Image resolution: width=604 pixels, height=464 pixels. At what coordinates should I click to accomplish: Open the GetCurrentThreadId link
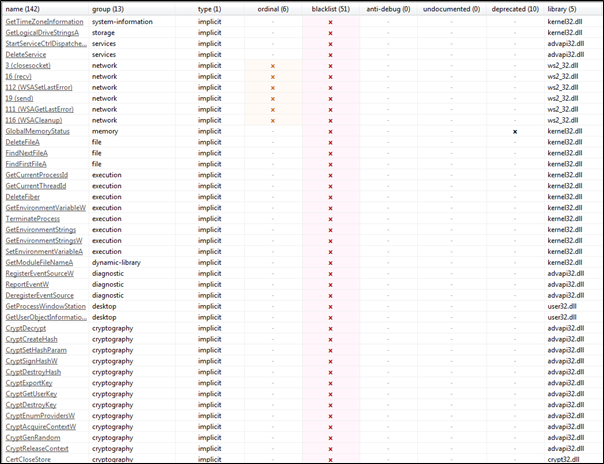(36, 186)
